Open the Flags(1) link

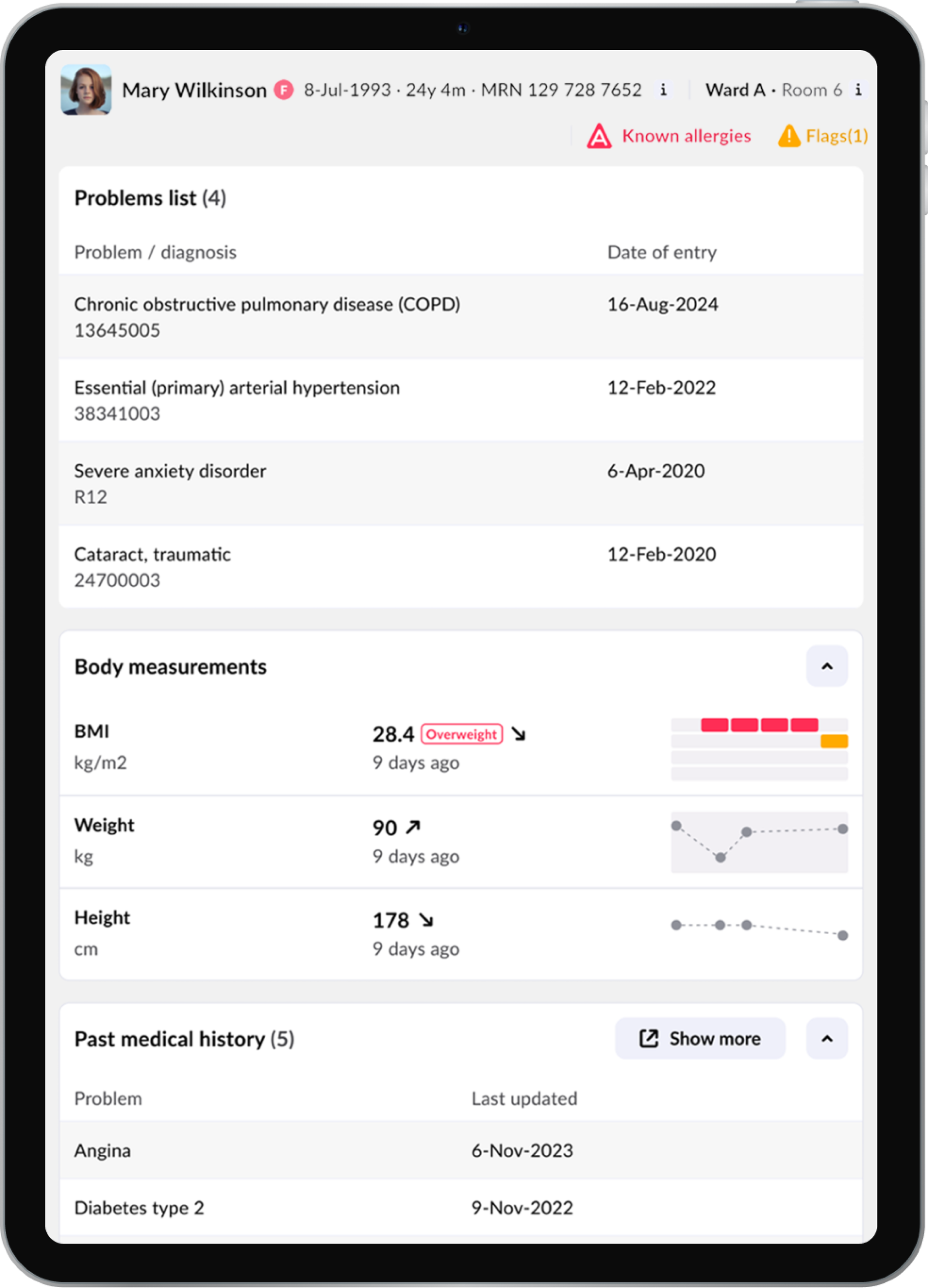[837, 136]
